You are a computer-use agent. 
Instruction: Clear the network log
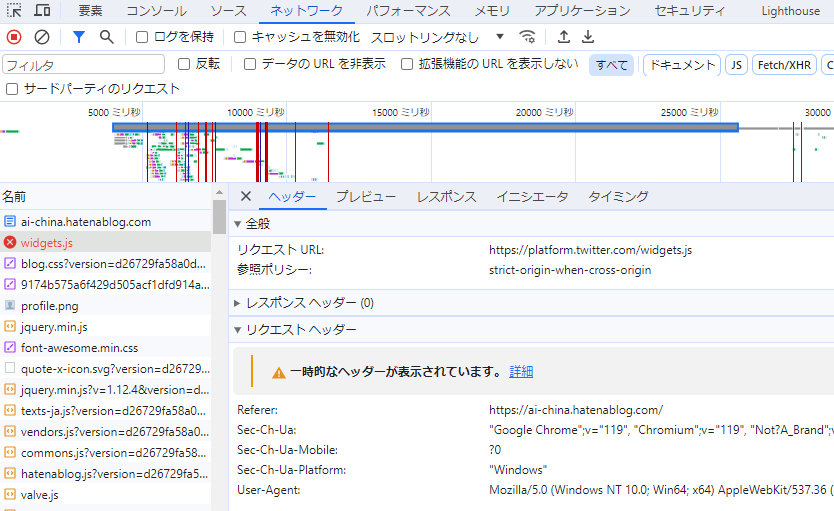click(x=41, y=37)
